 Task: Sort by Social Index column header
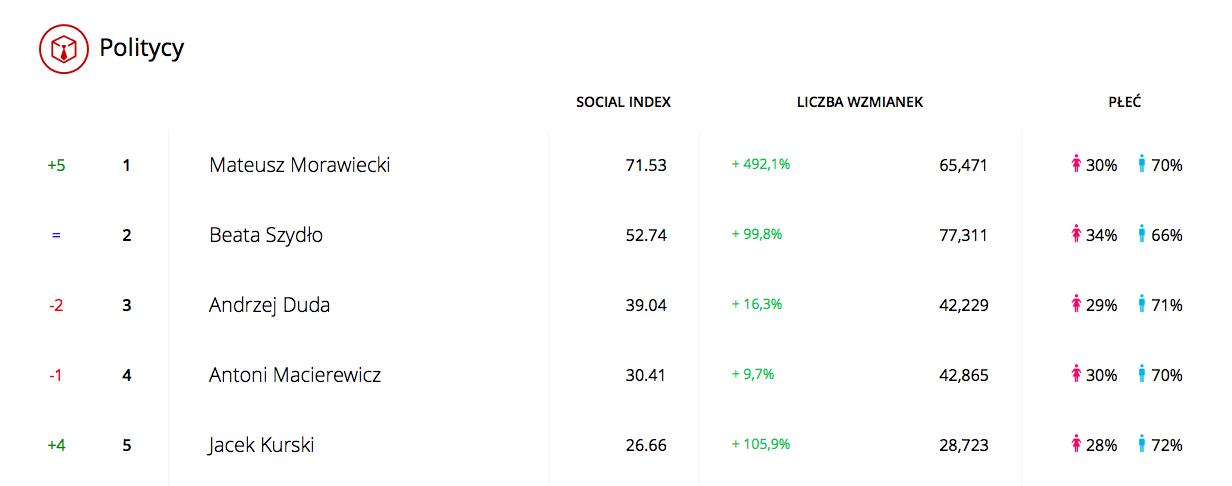[623, 102]
